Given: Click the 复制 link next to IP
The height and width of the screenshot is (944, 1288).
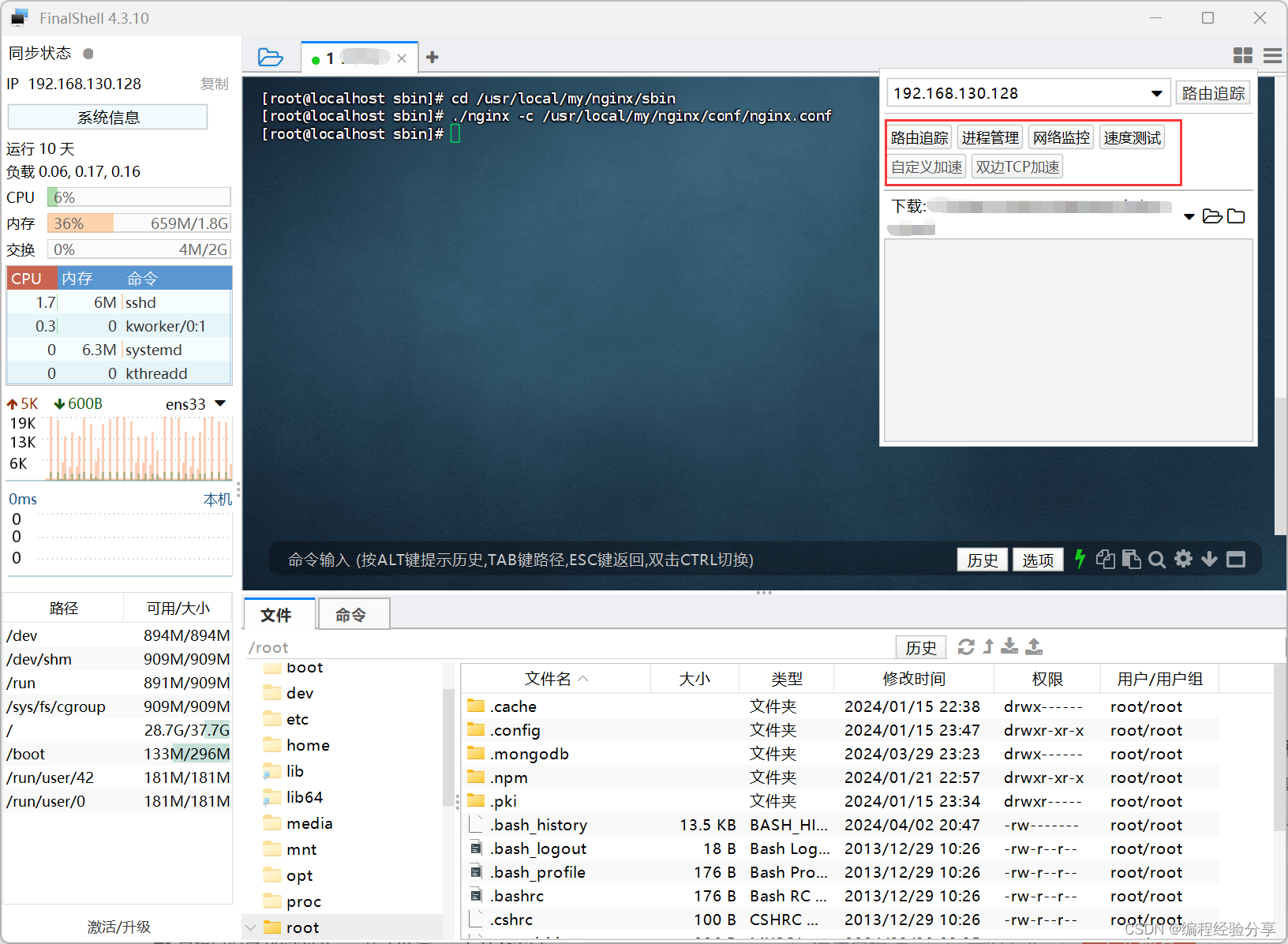Looking at the screenshot, I should tap(214, 84).
